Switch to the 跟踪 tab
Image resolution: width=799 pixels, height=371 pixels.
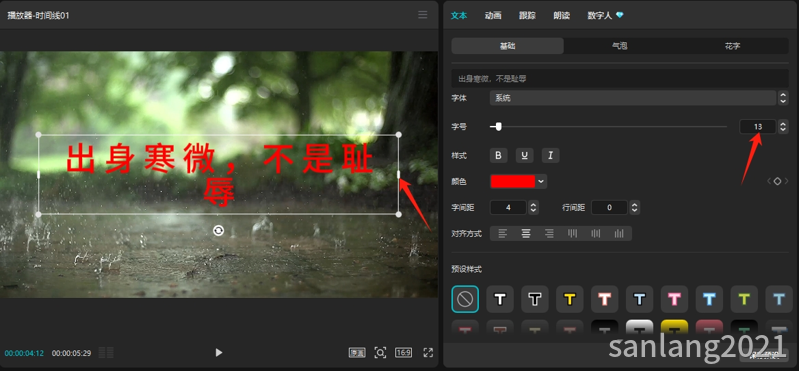[x=527, y=15]
